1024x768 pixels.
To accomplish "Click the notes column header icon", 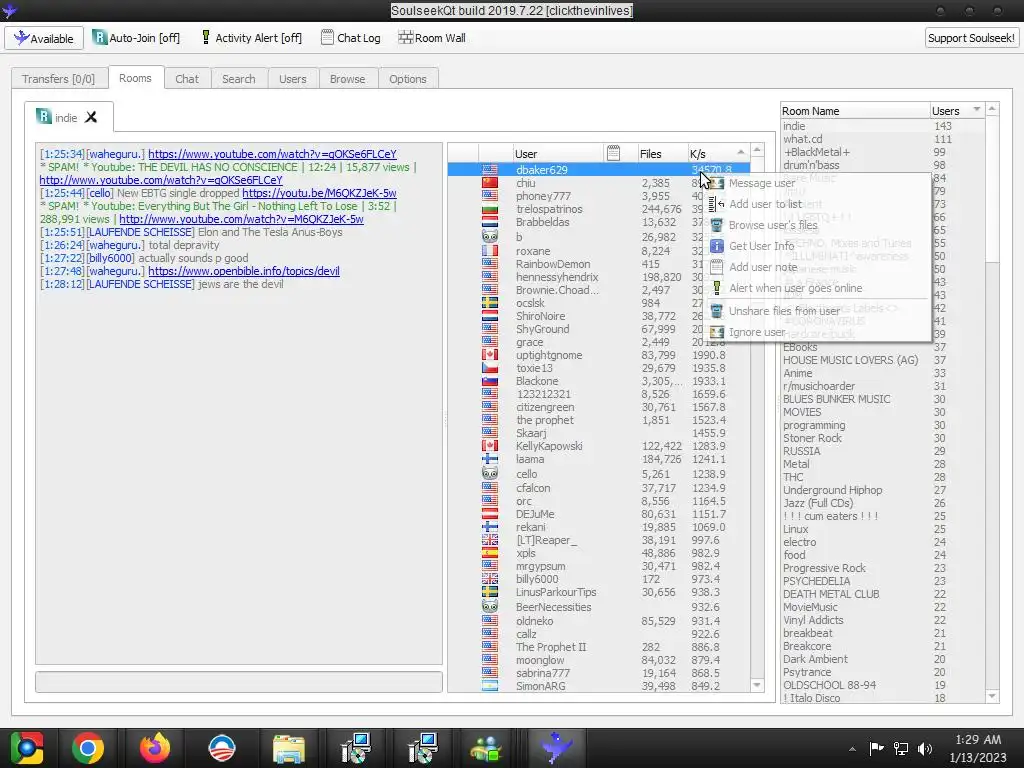I will (x=613, y=153).
